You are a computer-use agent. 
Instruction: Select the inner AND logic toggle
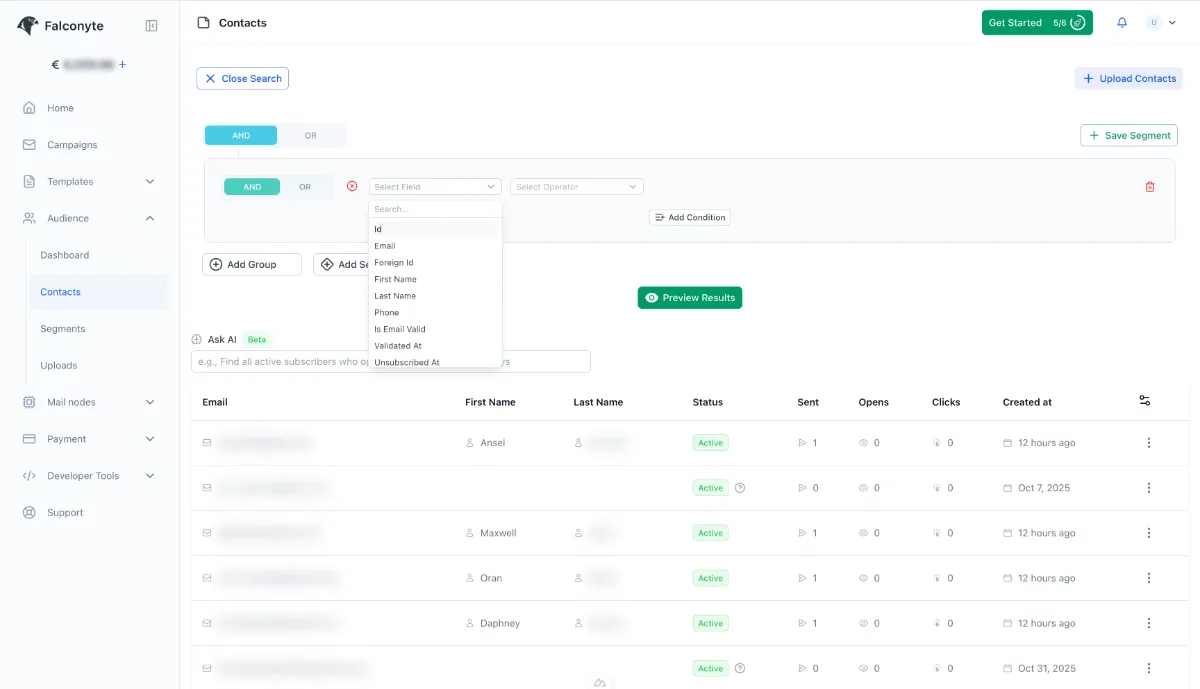point(252,187)
